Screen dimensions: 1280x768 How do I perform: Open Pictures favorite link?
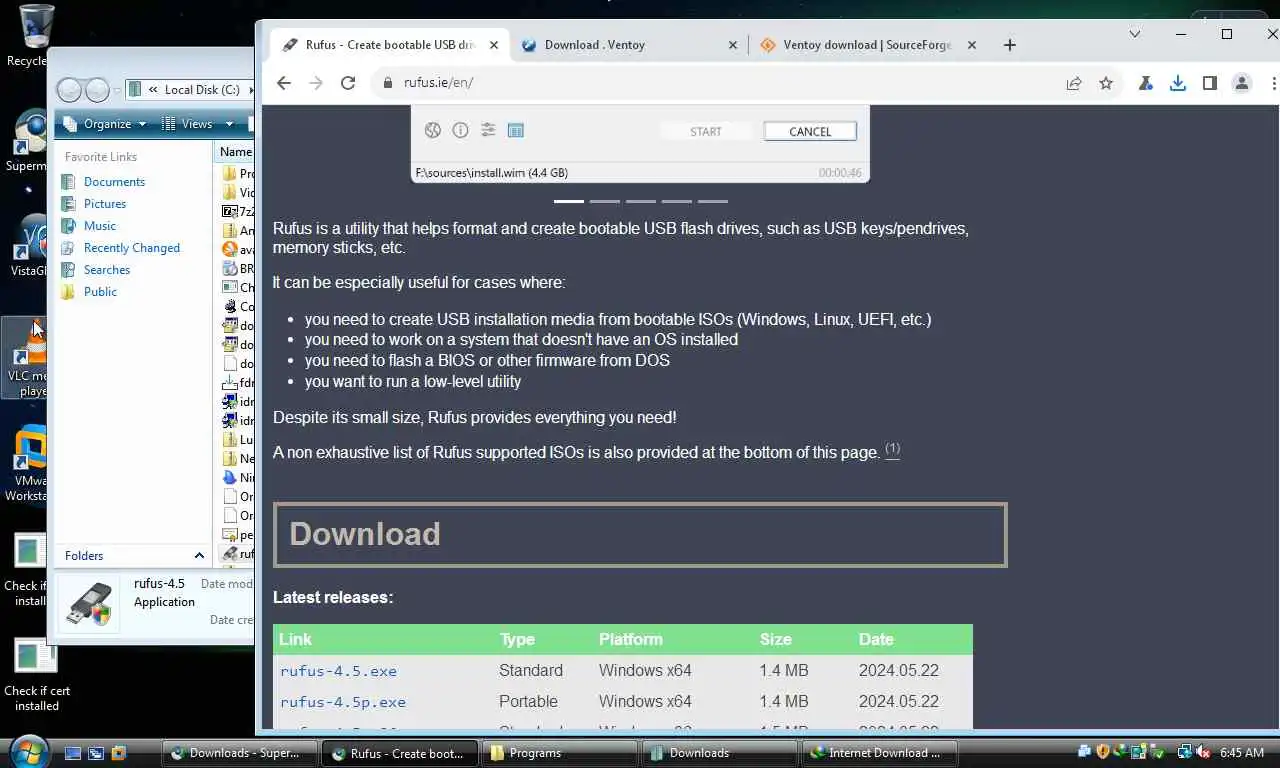point(105,204)
